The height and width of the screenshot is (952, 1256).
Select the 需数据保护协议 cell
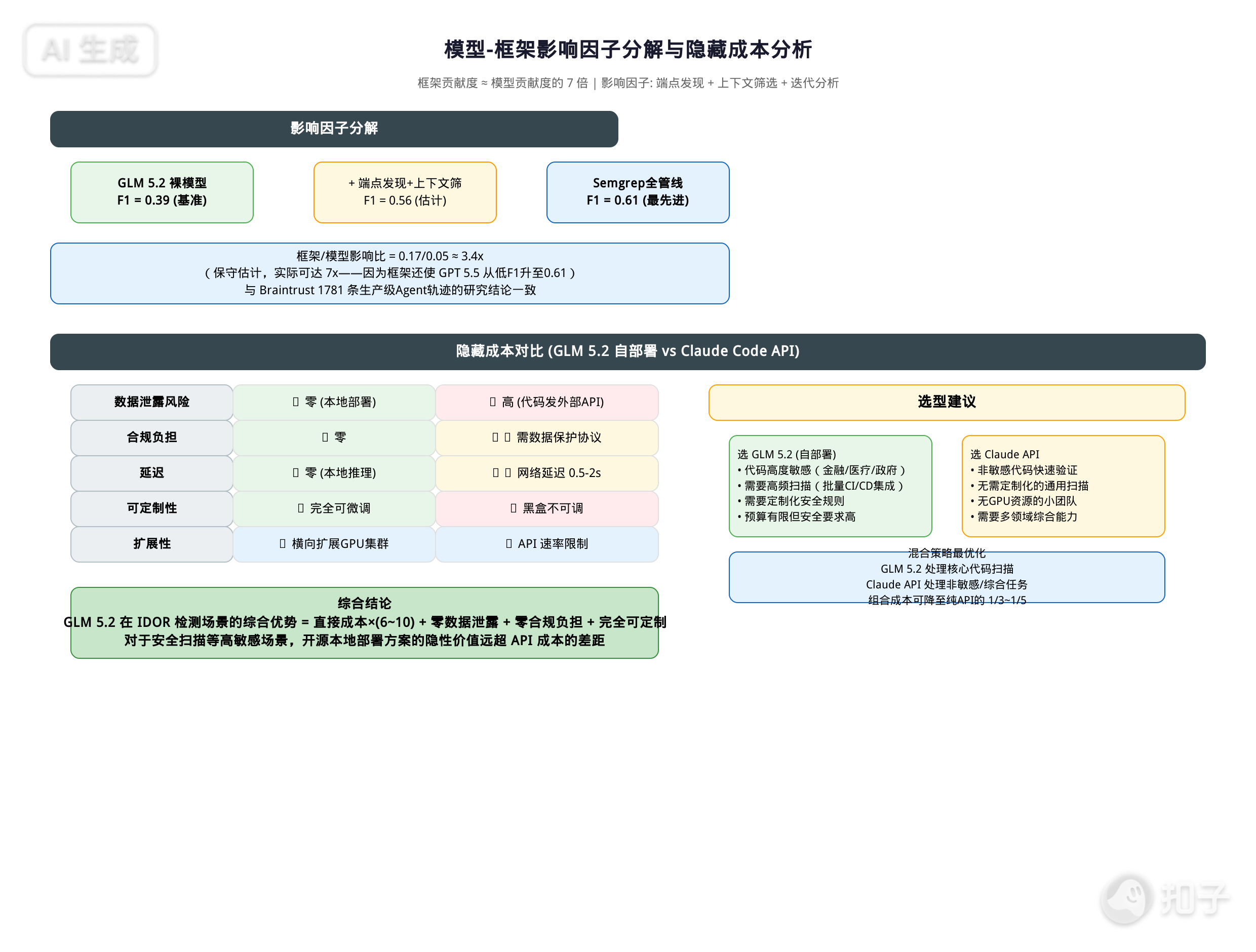(x=547, y=437)
